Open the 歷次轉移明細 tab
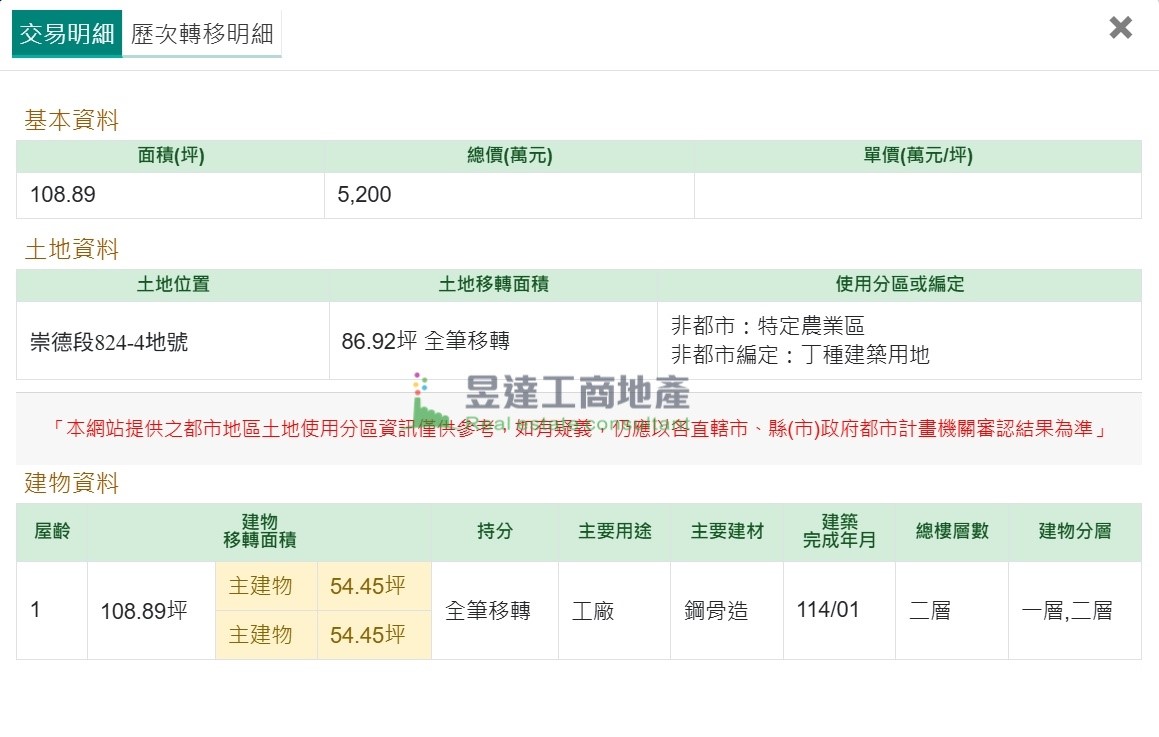The width and height of the screenshot is (1159, 737). pyautogui.click(x=202, y=34)
